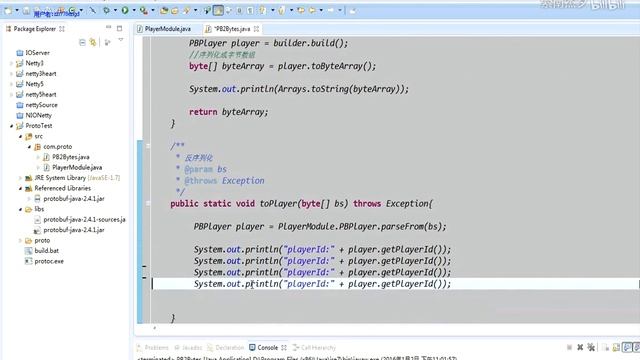This screenshot has height=360, width=640.
Task: Open the Declaration tab
Action: tap(225, 348)
